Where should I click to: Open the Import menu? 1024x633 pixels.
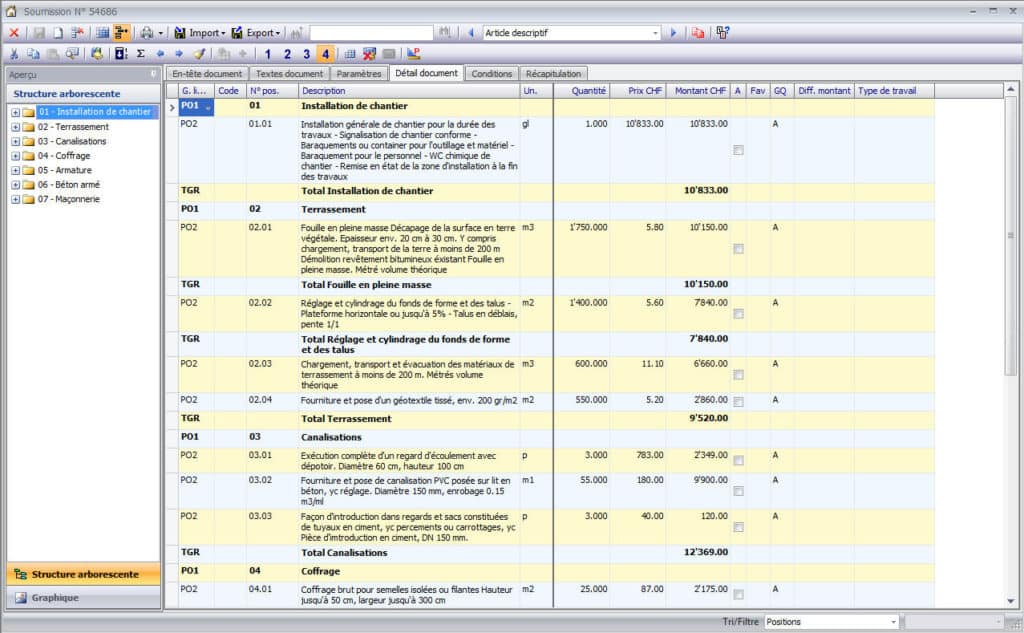pos(199,33)
